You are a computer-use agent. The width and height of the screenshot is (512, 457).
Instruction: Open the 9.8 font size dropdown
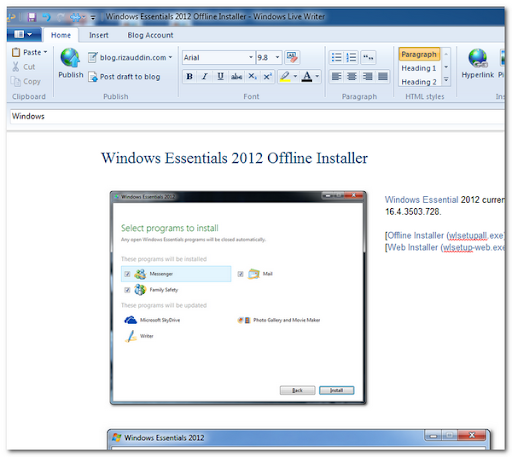(277, 57)
